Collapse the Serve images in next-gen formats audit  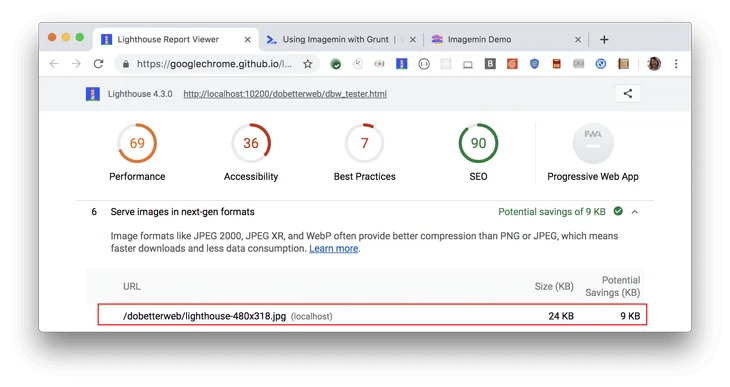(635, 212)
